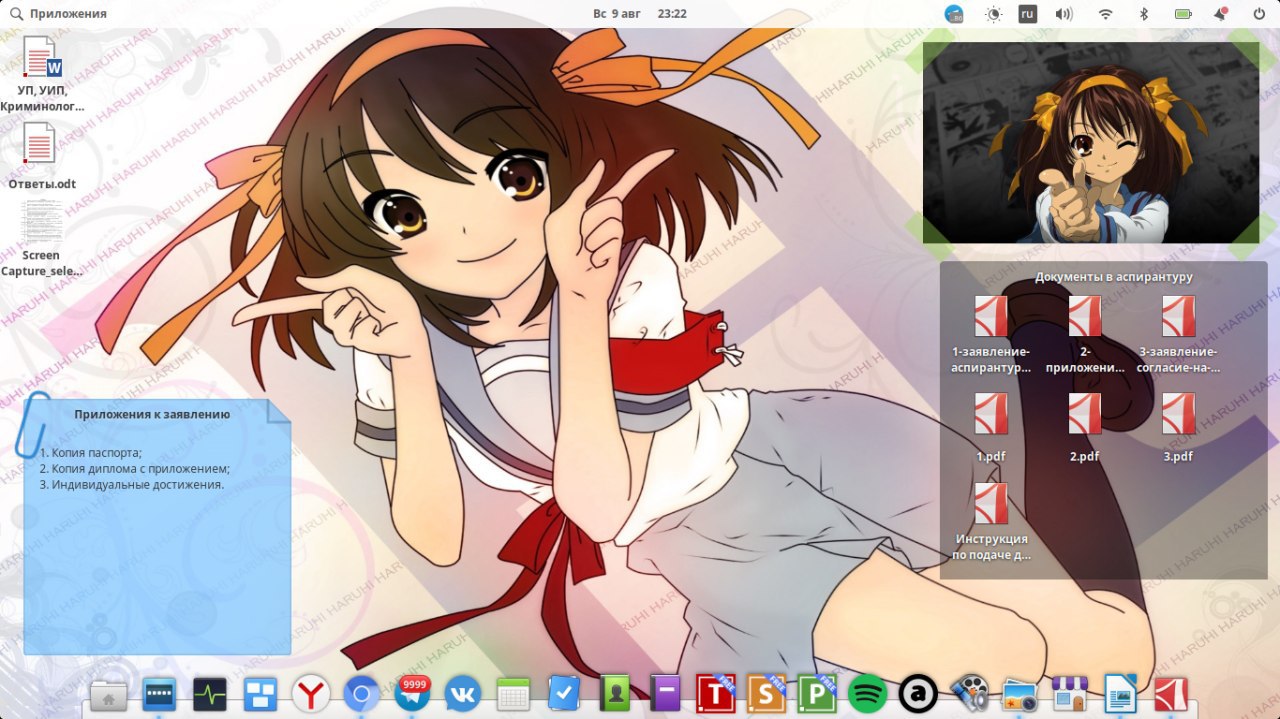This screenshot has height=719, width=1280.
Task: Select the Ответы.odt desktop file
Action: [41, 155]
